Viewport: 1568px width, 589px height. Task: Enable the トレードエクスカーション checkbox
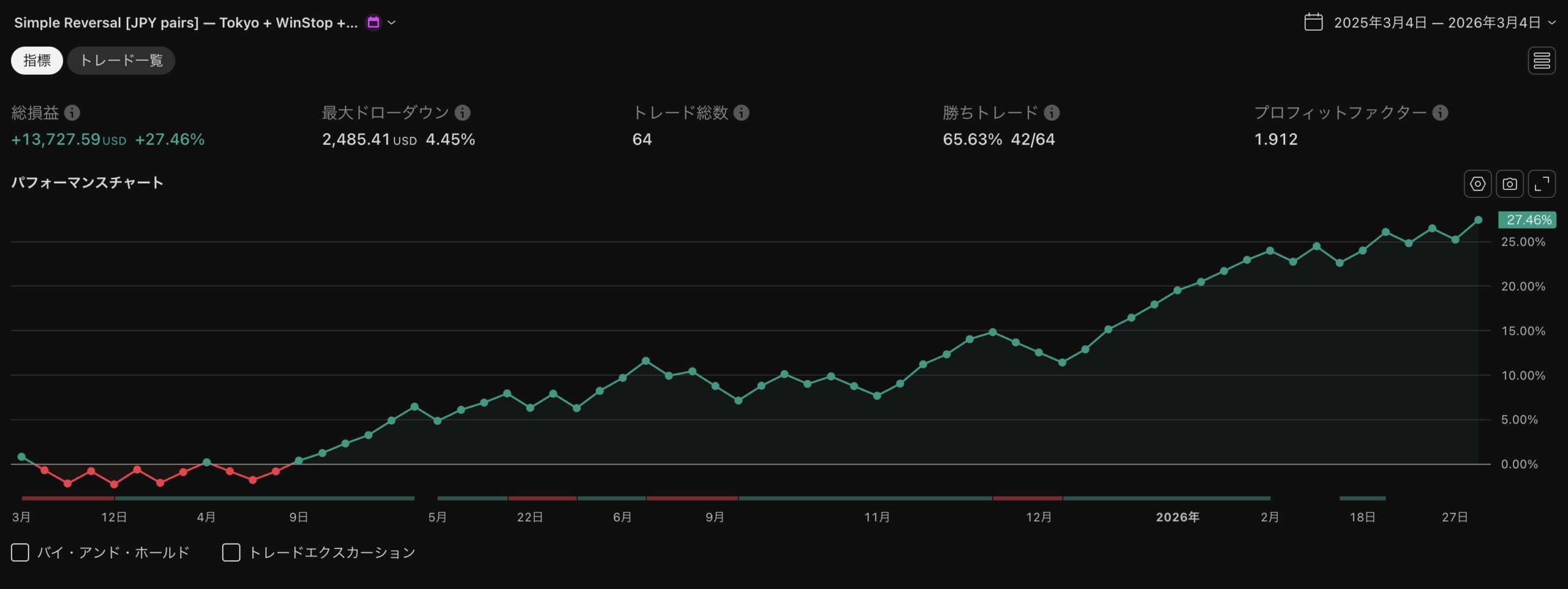232,552
